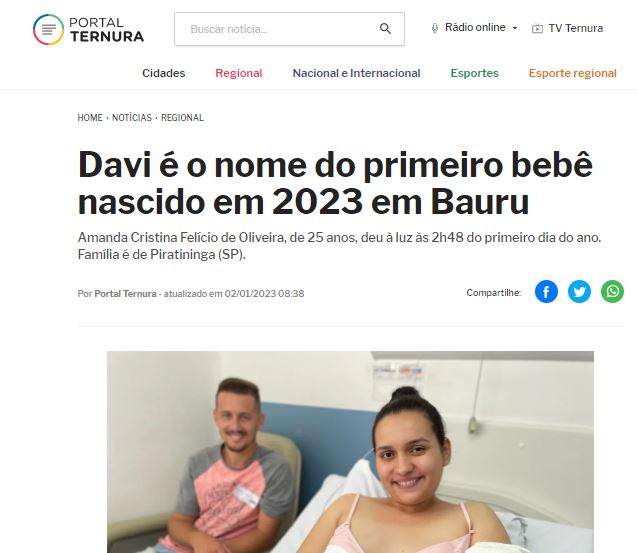Click the Portal Ternura author link
This screenshot has height=553, width=638.
(125, 294)
